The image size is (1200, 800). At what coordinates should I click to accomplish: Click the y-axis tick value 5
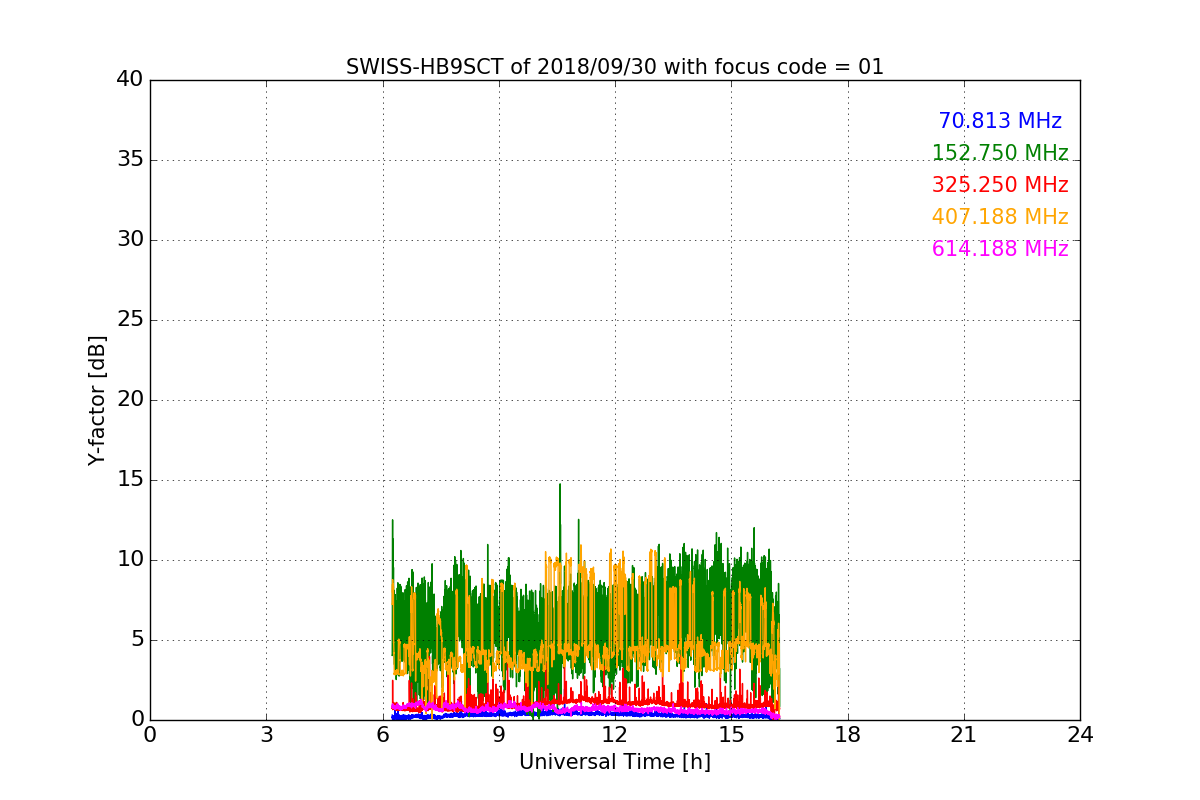(136, 640)
